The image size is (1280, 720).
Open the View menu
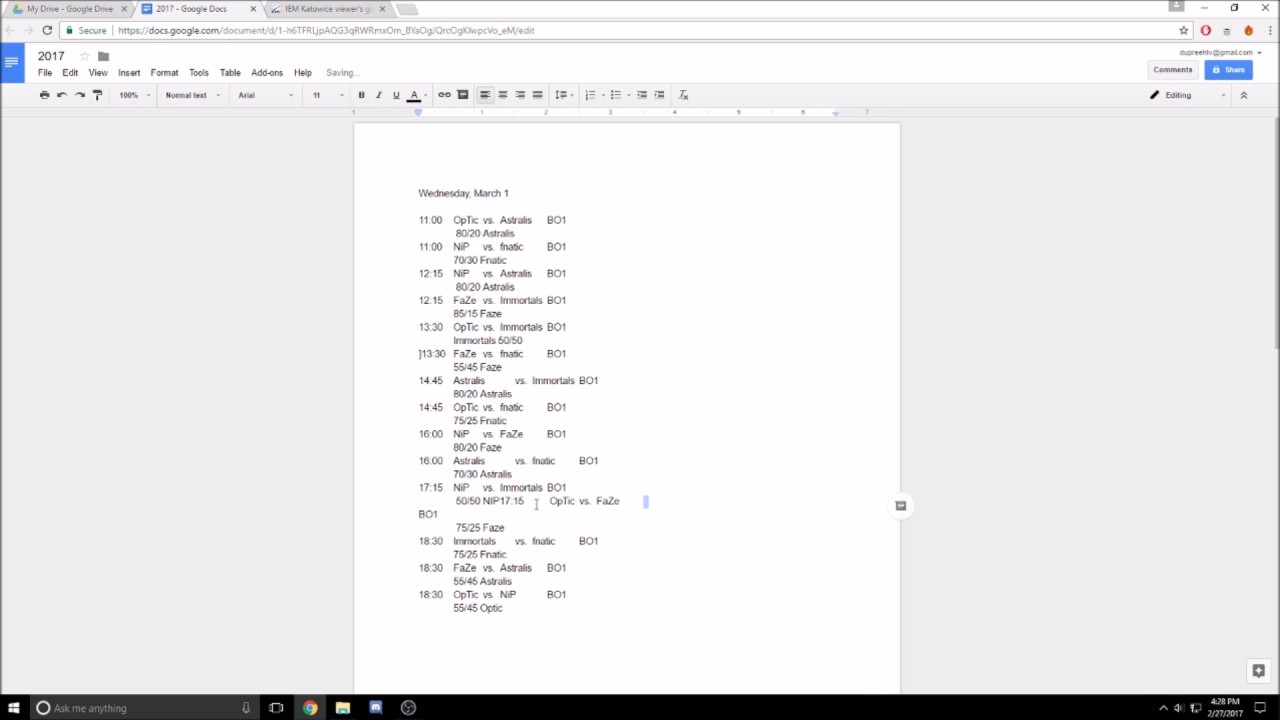pos(98,73)
